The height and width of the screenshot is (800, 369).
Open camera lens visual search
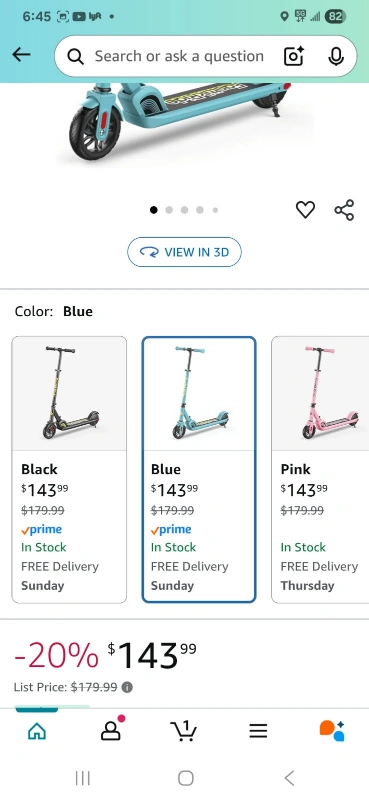tap(294, 56)
